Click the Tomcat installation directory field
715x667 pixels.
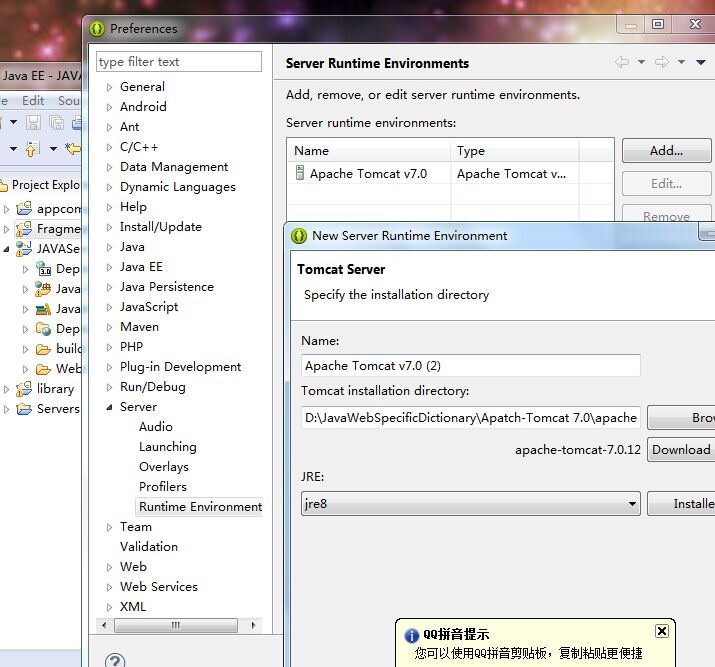coord(471,418)
